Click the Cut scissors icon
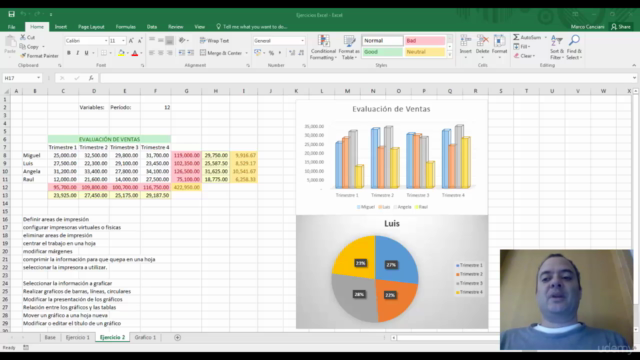The height and width of the screenshot is (360, 640). click(23, 37)
